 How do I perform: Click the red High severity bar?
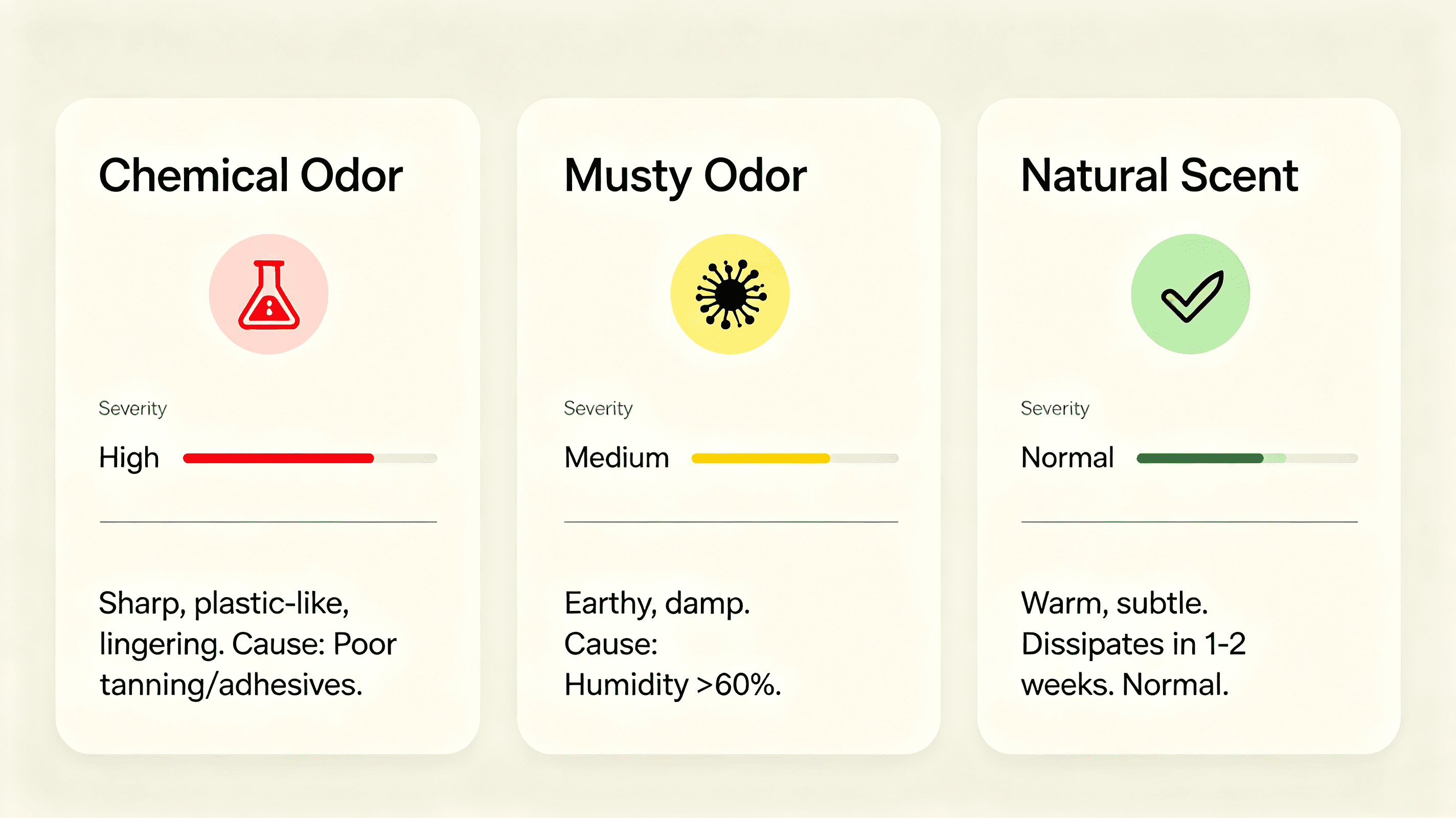point(310,458)
